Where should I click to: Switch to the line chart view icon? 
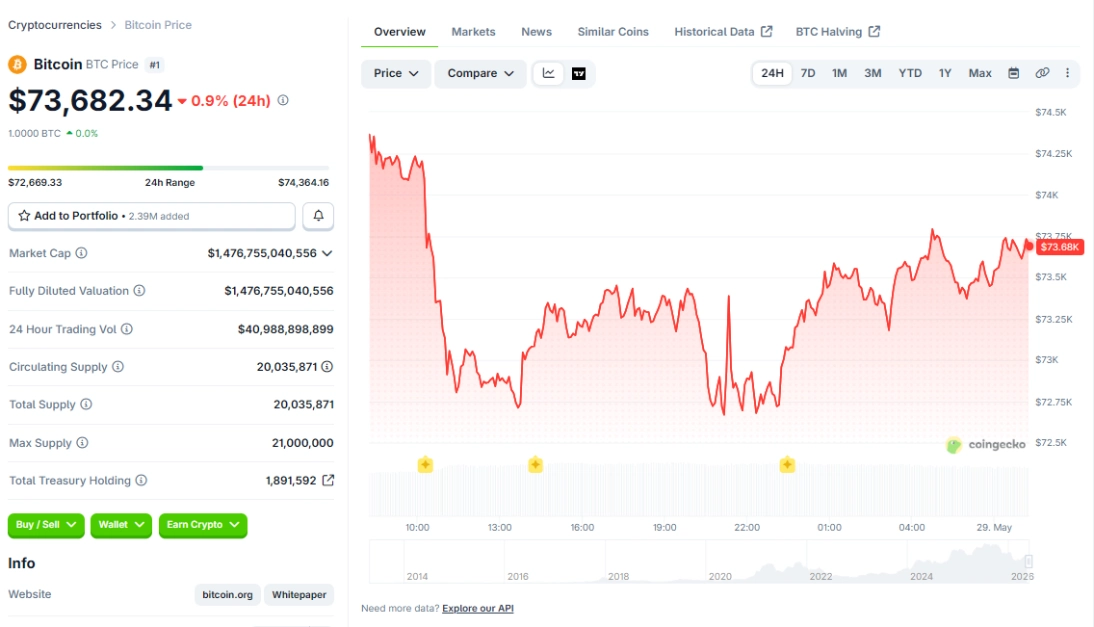pos(548,73)
